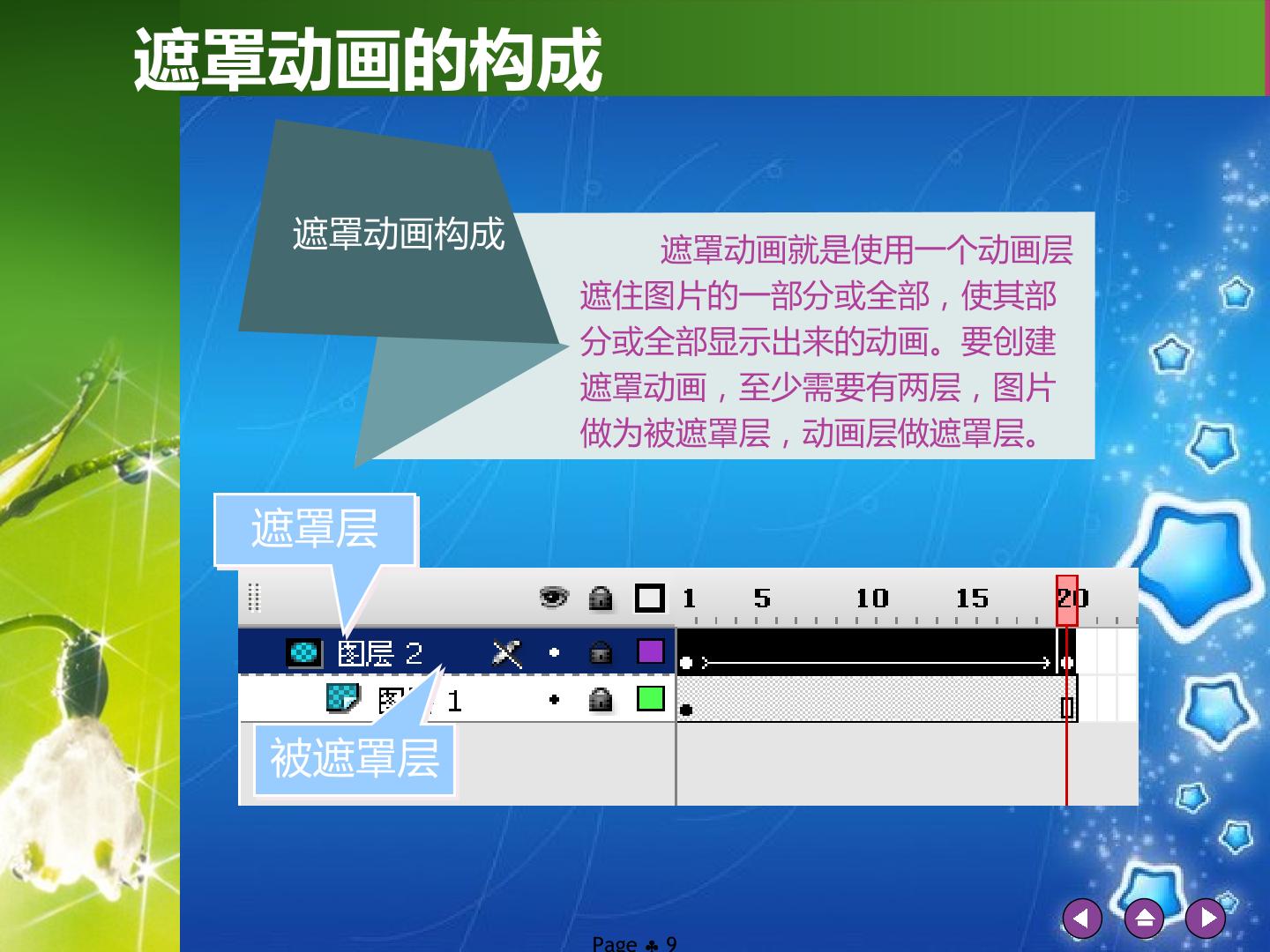Select the first keyframe of 图层 2
Image resolution: width=1270 pixels, height=952 pixels.
tap(686, 662)
